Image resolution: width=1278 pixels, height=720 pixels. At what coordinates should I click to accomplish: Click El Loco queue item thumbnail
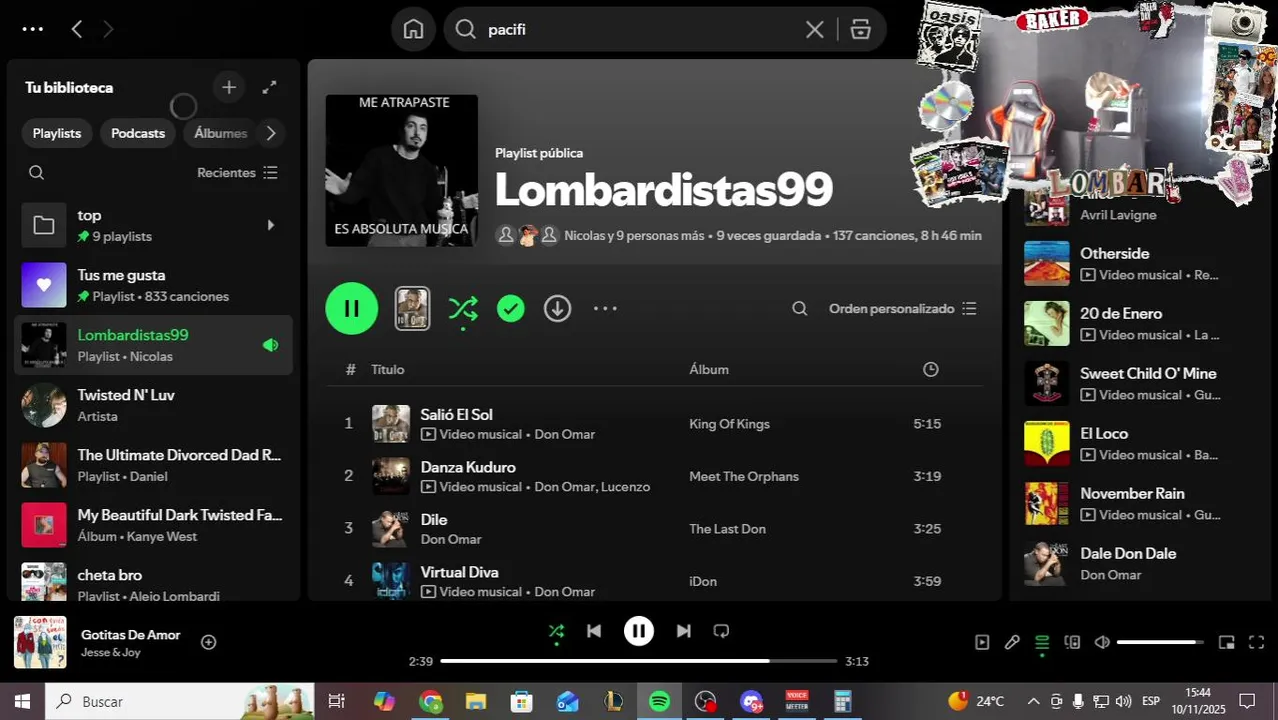tap(1047, 443)
